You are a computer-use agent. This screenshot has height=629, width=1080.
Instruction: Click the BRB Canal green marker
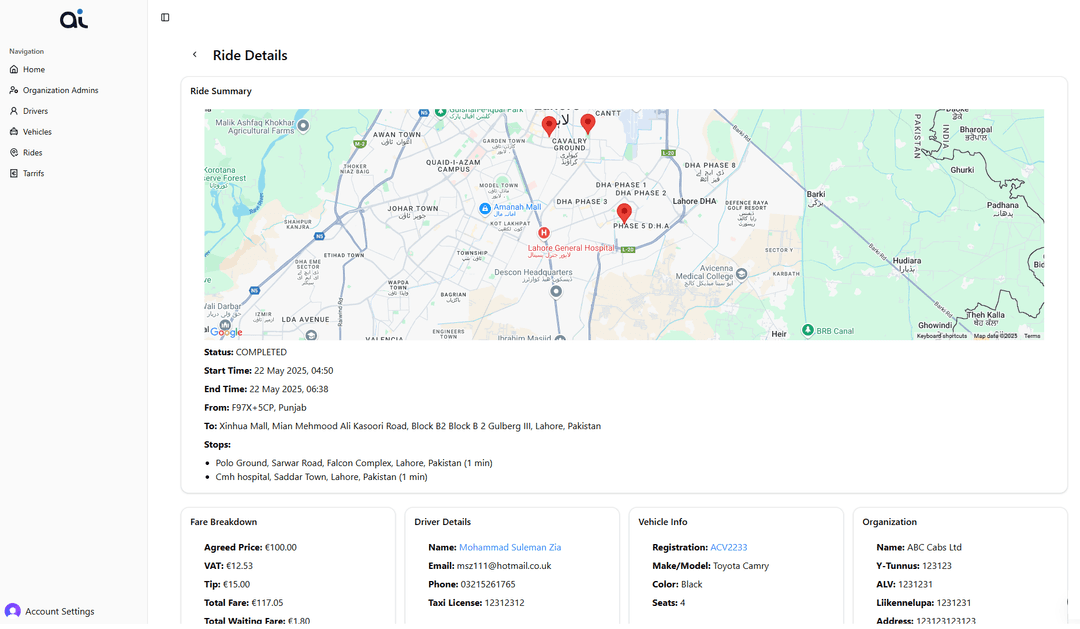(808, 331)
